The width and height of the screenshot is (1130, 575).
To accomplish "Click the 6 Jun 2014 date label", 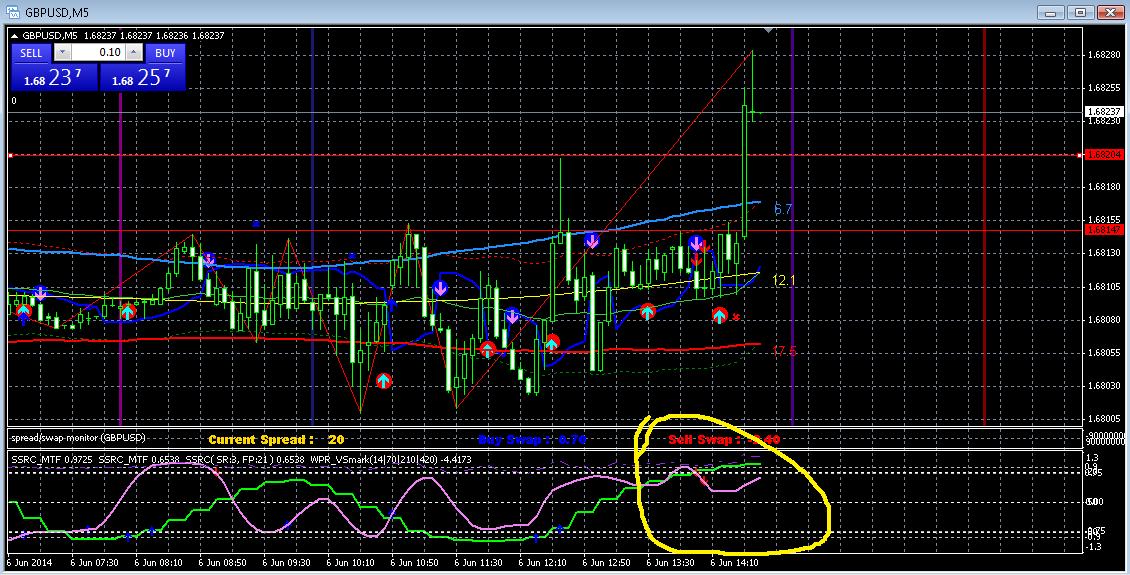I will (30, 562).
